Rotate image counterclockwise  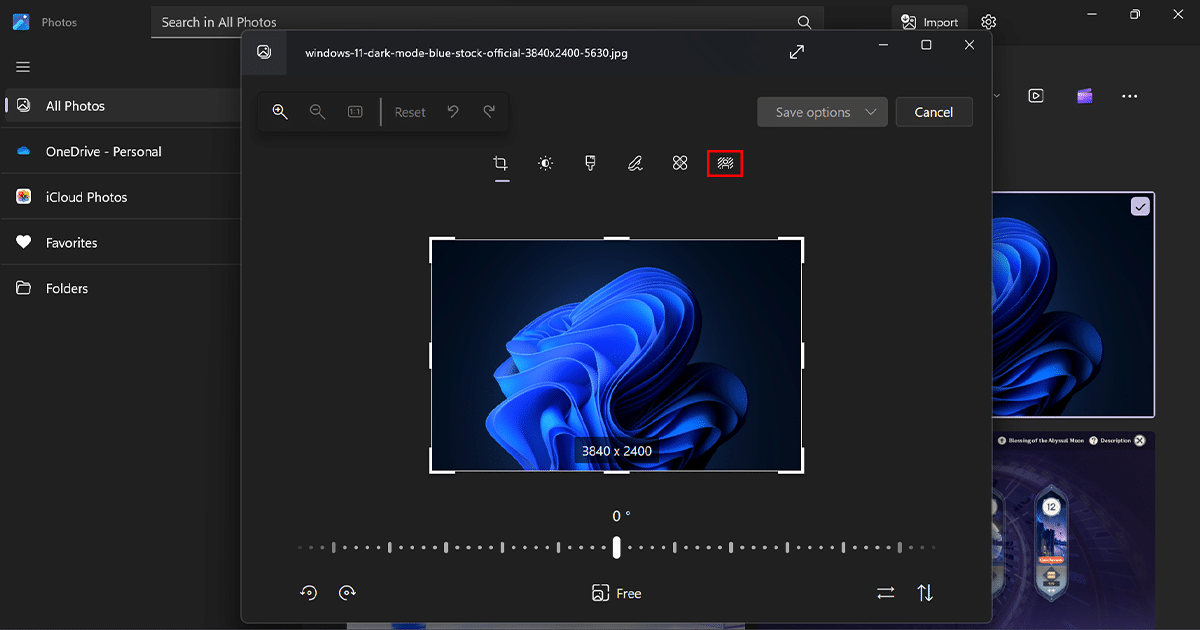309,593
